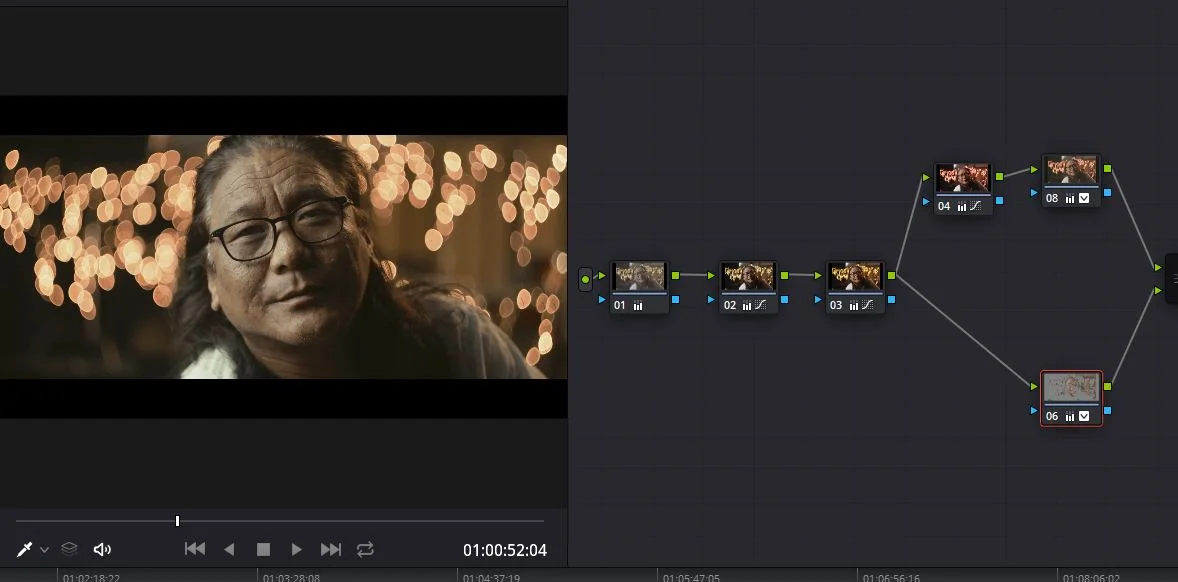Click node 02's blue key output square
Image resolution: width=1178 pixels, height=582 pixels.
click(x=784, y=300)
